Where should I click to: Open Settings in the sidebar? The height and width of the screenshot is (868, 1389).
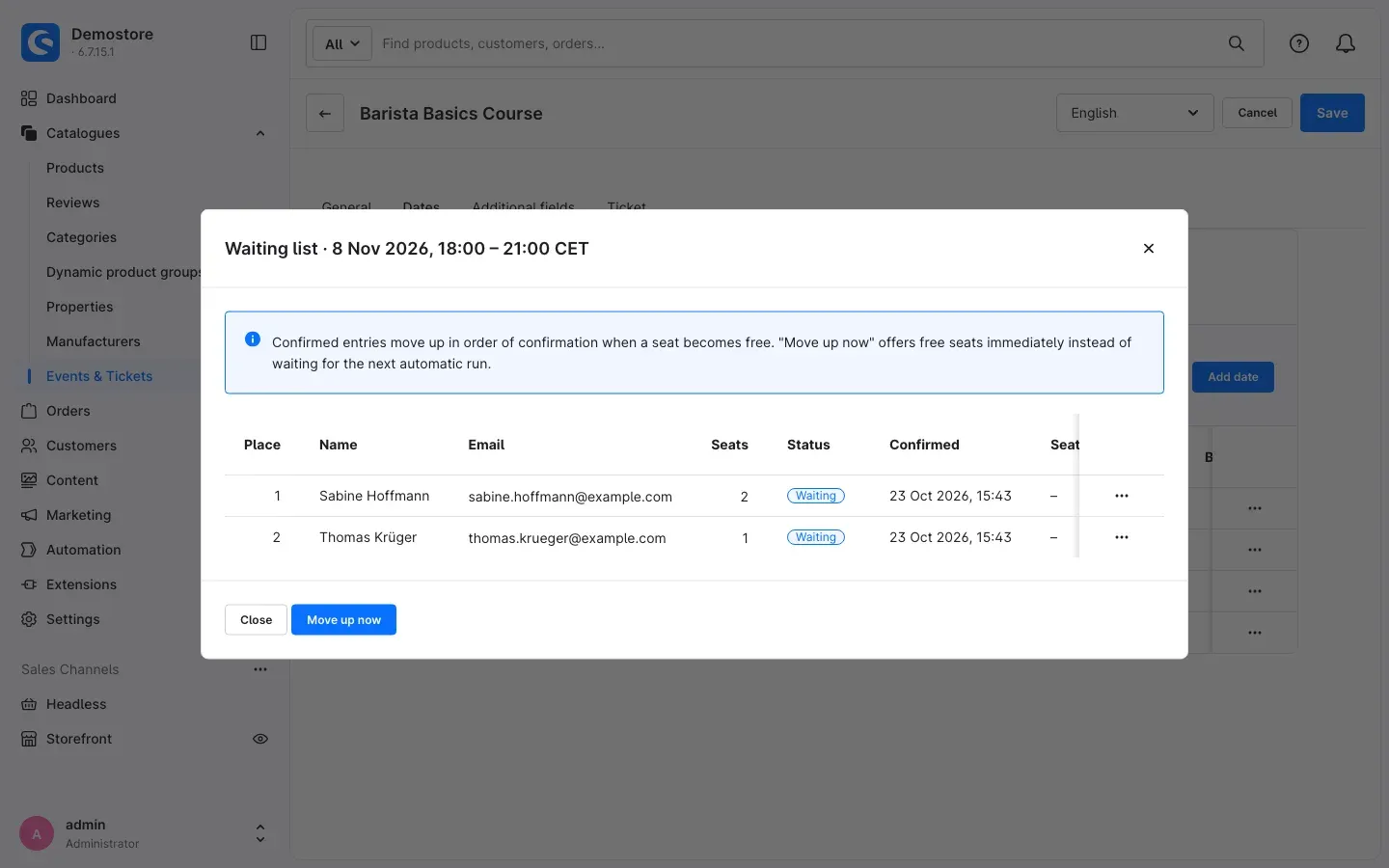point(72,619)
